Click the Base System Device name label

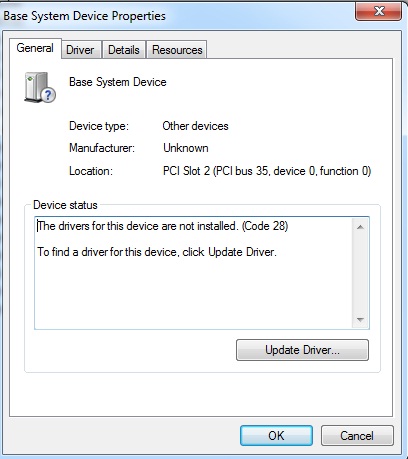point(118,82)
